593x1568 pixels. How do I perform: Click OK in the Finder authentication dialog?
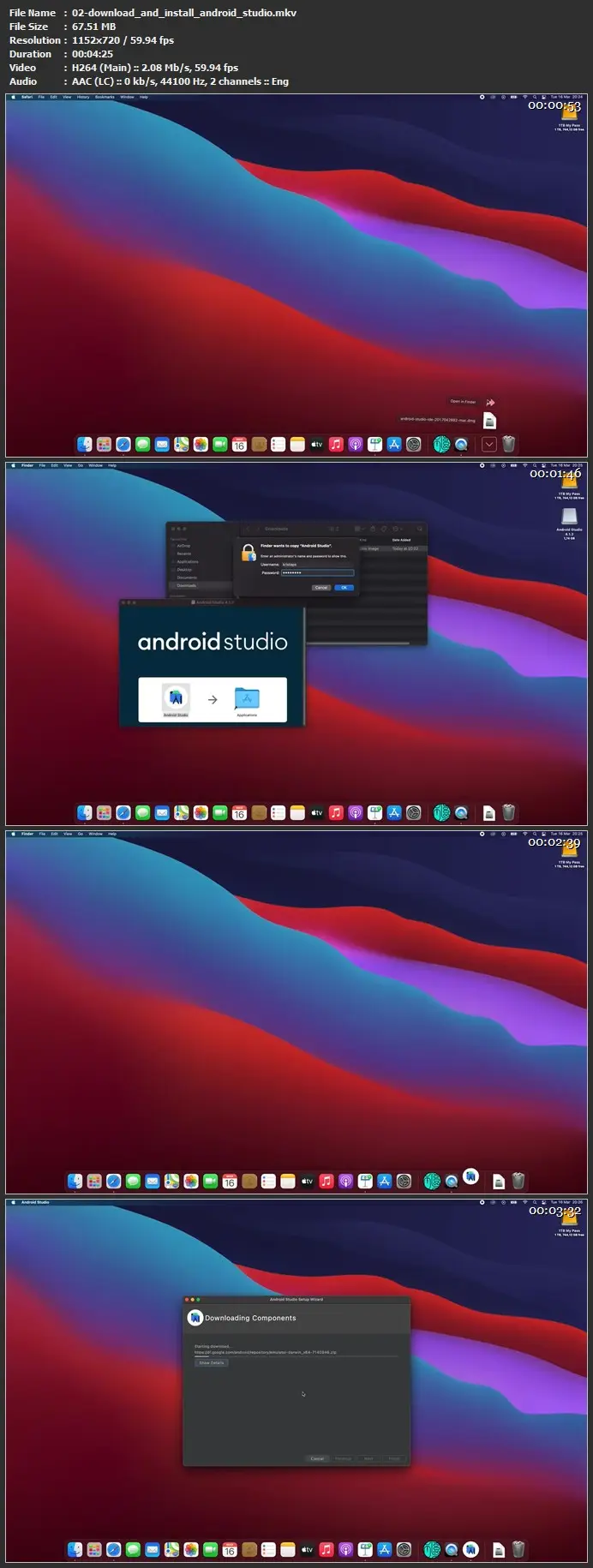tap(344, 588)
